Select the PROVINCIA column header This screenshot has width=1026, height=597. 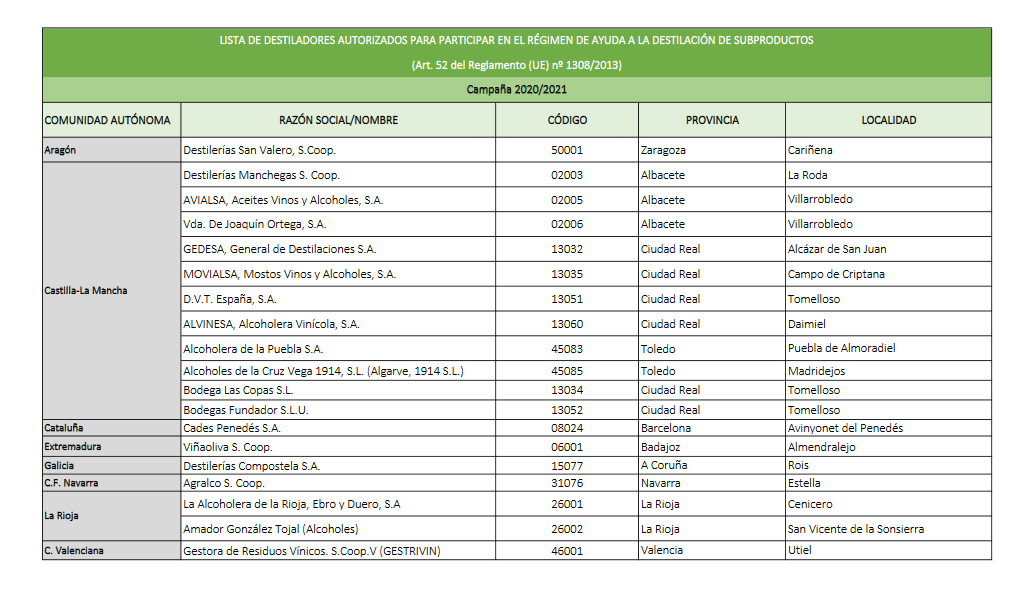click(712, 120)
